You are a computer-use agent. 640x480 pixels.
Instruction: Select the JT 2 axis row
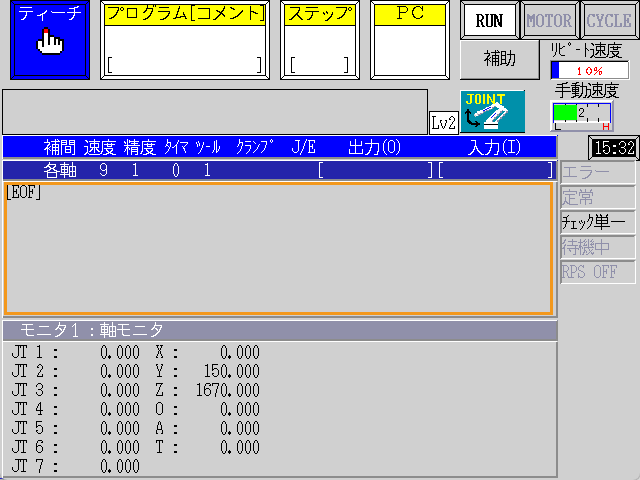pyautogui.click(x=76, y=371)
